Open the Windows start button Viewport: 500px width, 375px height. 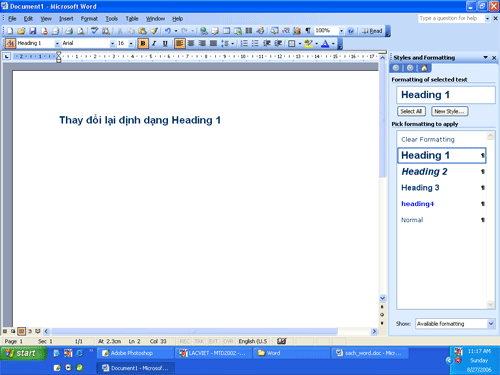tap(23, 353)
